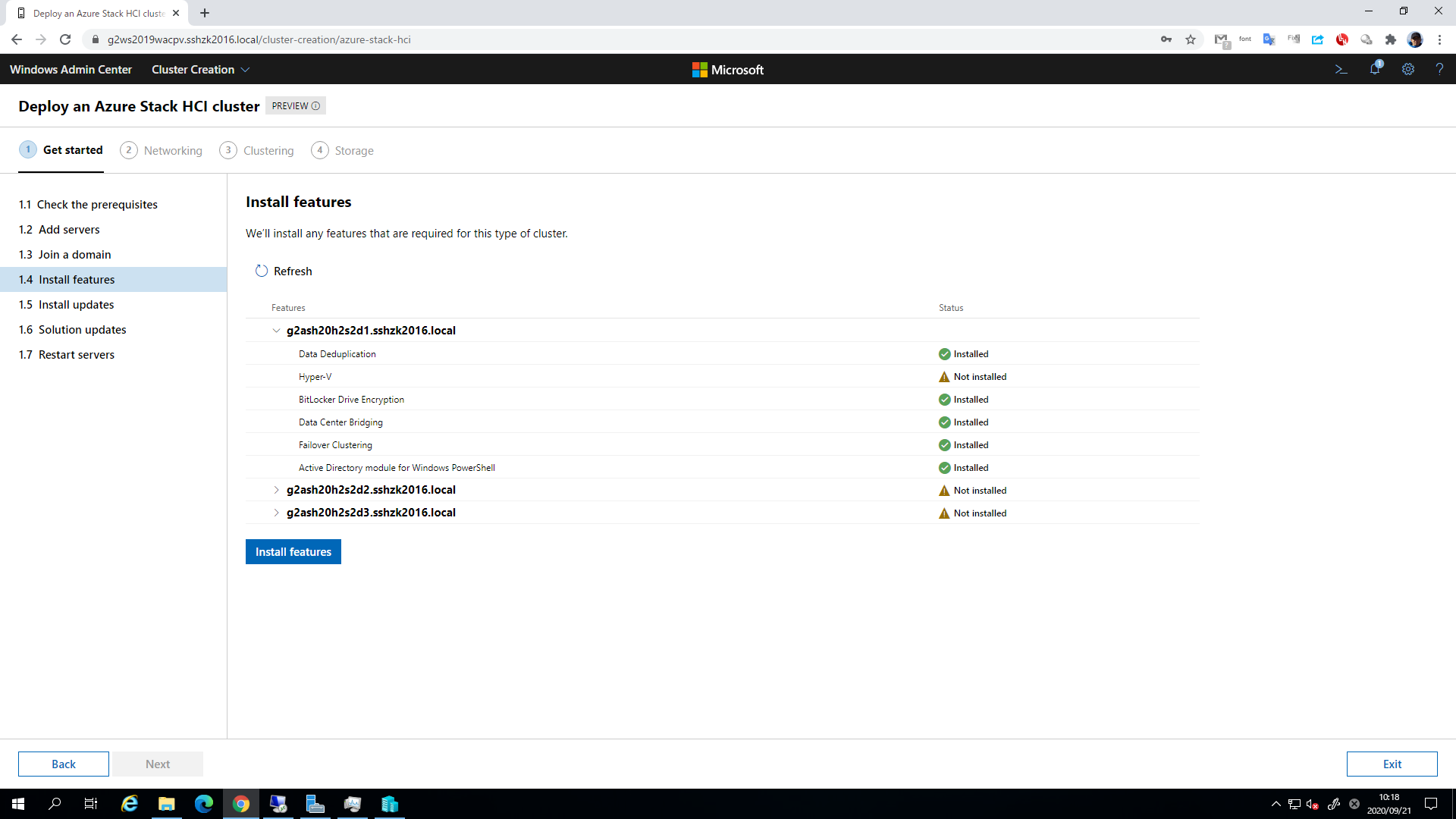Bookmark this page with the star icon
The image size is (1456, 819).
pos(1191,39)
